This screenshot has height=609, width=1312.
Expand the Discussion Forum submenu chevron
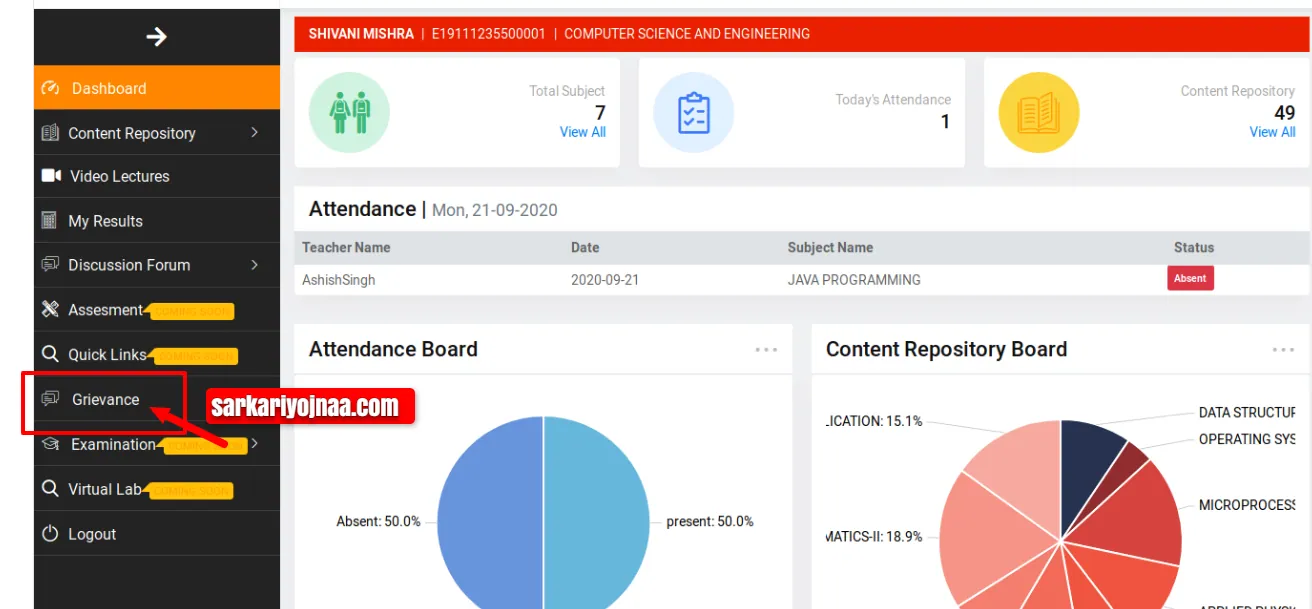(255, 264)
